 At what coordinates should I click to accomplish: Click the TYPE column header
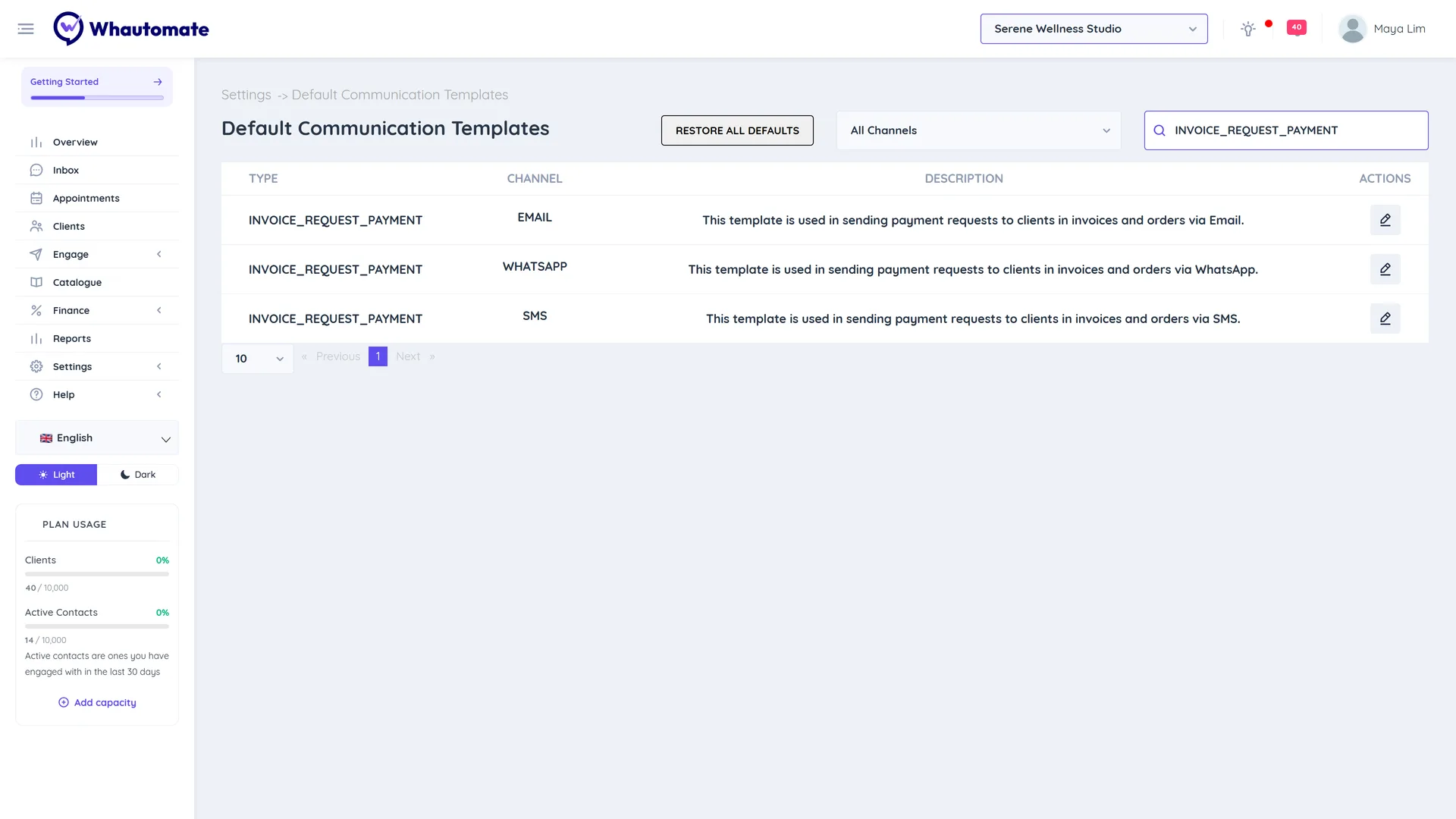tap(263, 178)
